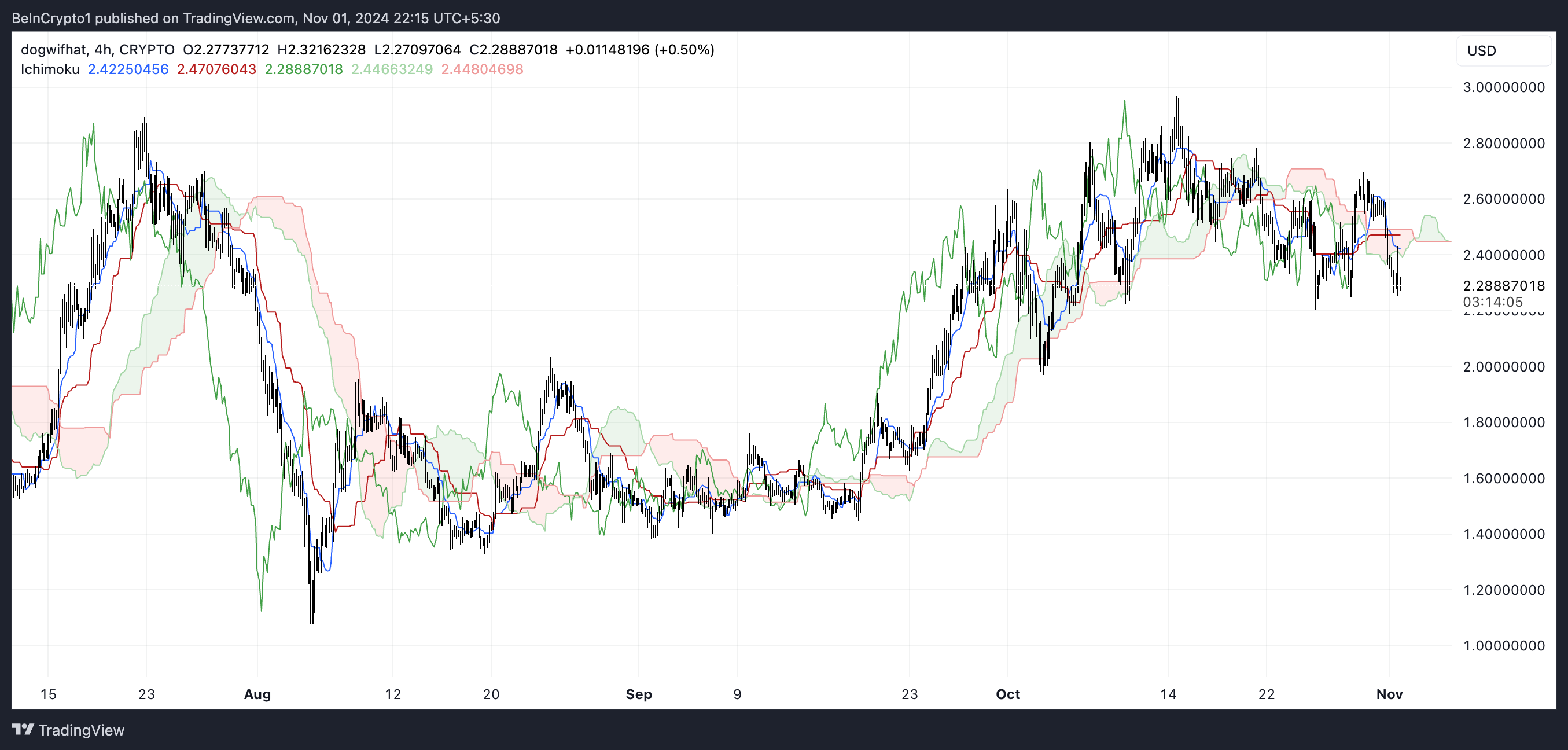Click the pink value 2.44804698
Image resolution: width=1568 pixels, height=750 pixels.
(x=481, y=69)
